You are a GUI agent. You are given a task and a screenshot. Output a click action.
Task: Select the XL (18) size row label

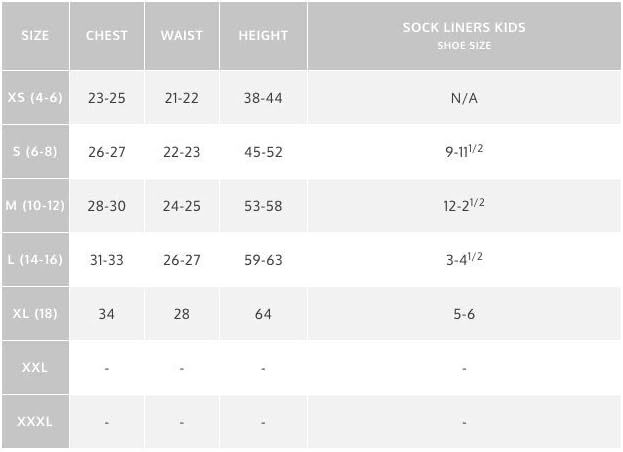(x=35, y=313)
